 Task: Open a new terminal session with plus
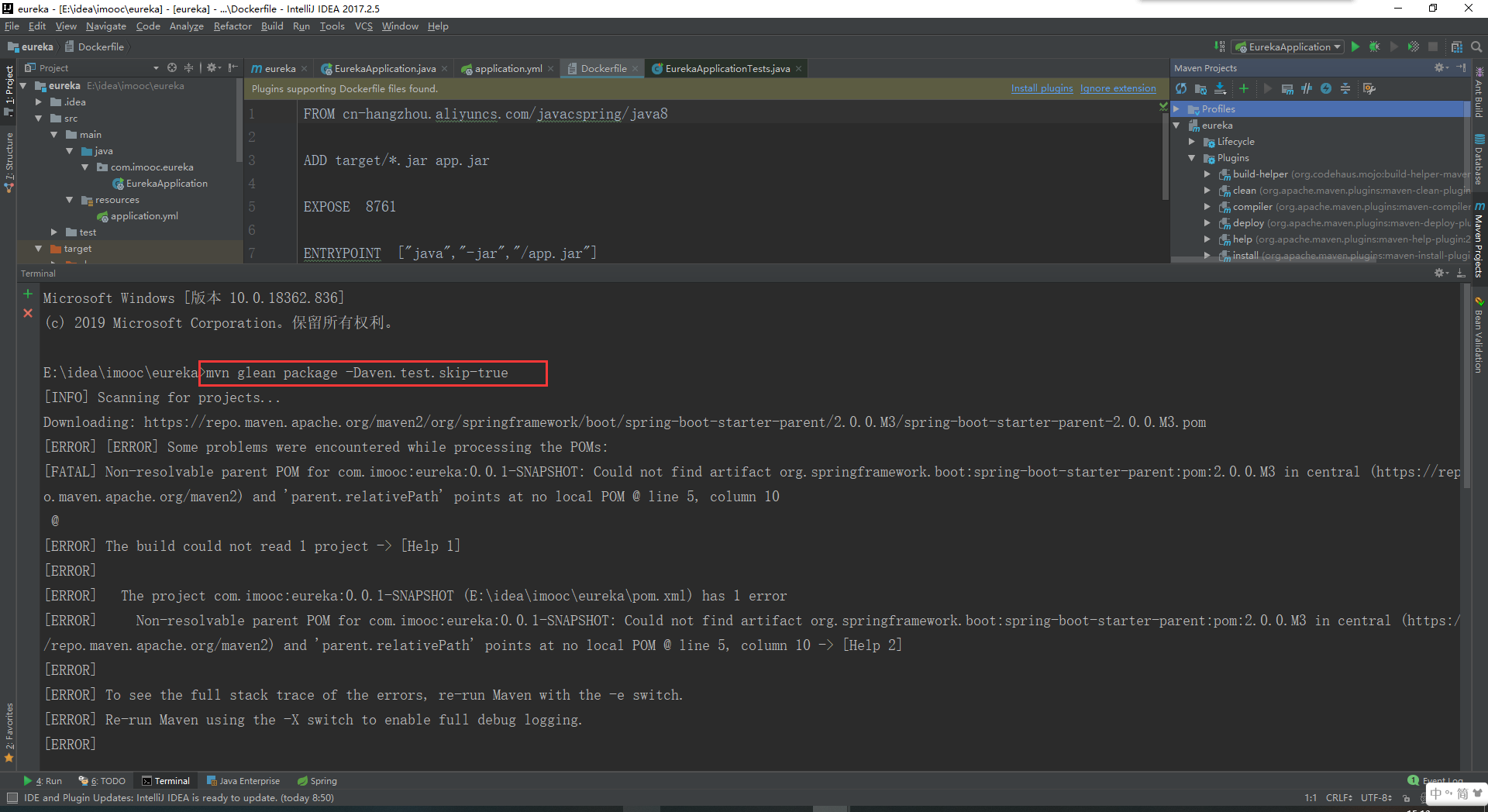click(28, 294)
